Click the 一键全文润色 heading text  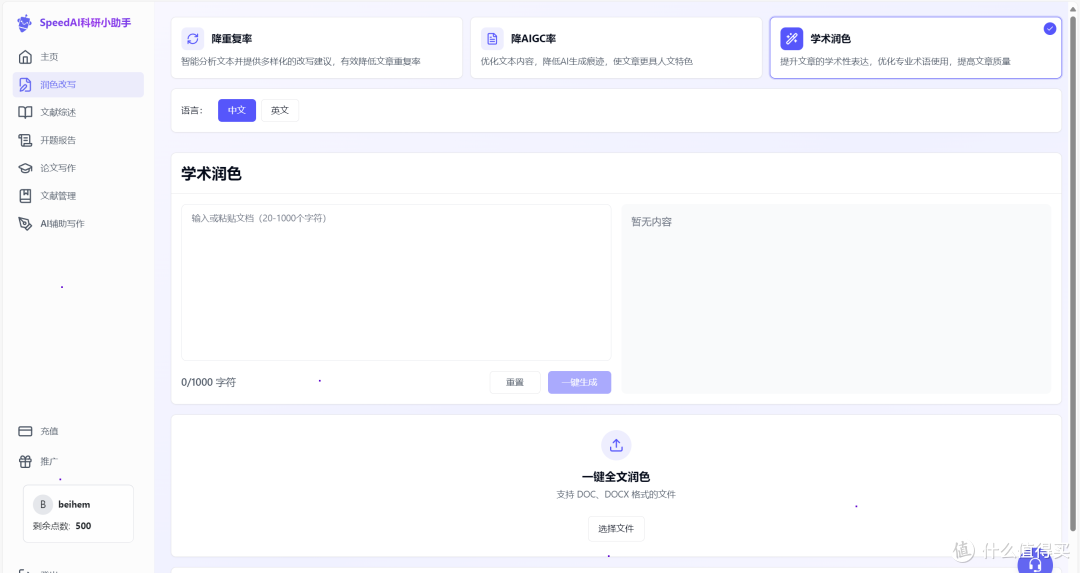(x=616, y=477)
